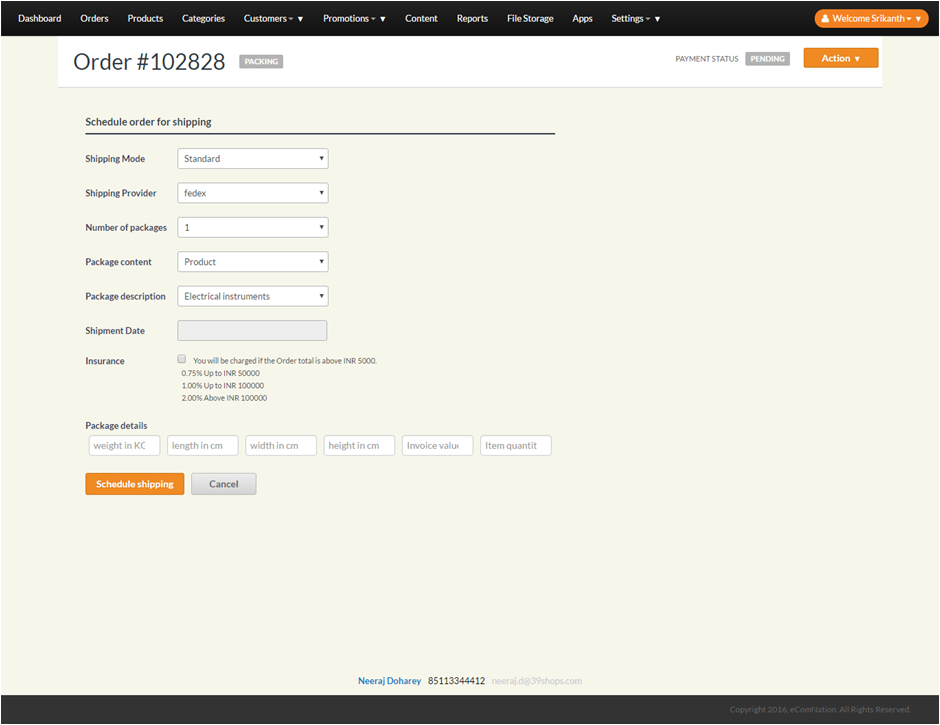Viewport: 940px width, 725px height.
Task: Expand the Settings menu
Action: point(635,19)
